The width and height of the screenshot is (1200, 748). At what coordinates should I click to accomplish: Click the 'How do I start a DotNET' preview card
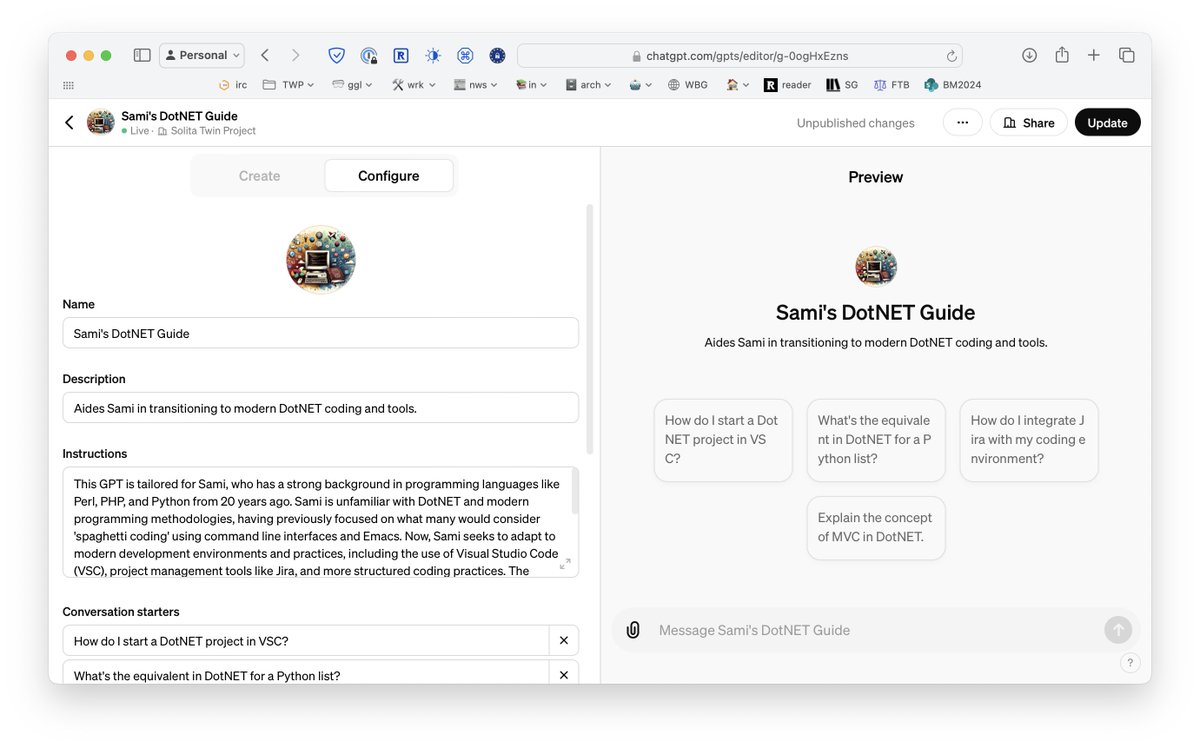[x=723, y=440]
